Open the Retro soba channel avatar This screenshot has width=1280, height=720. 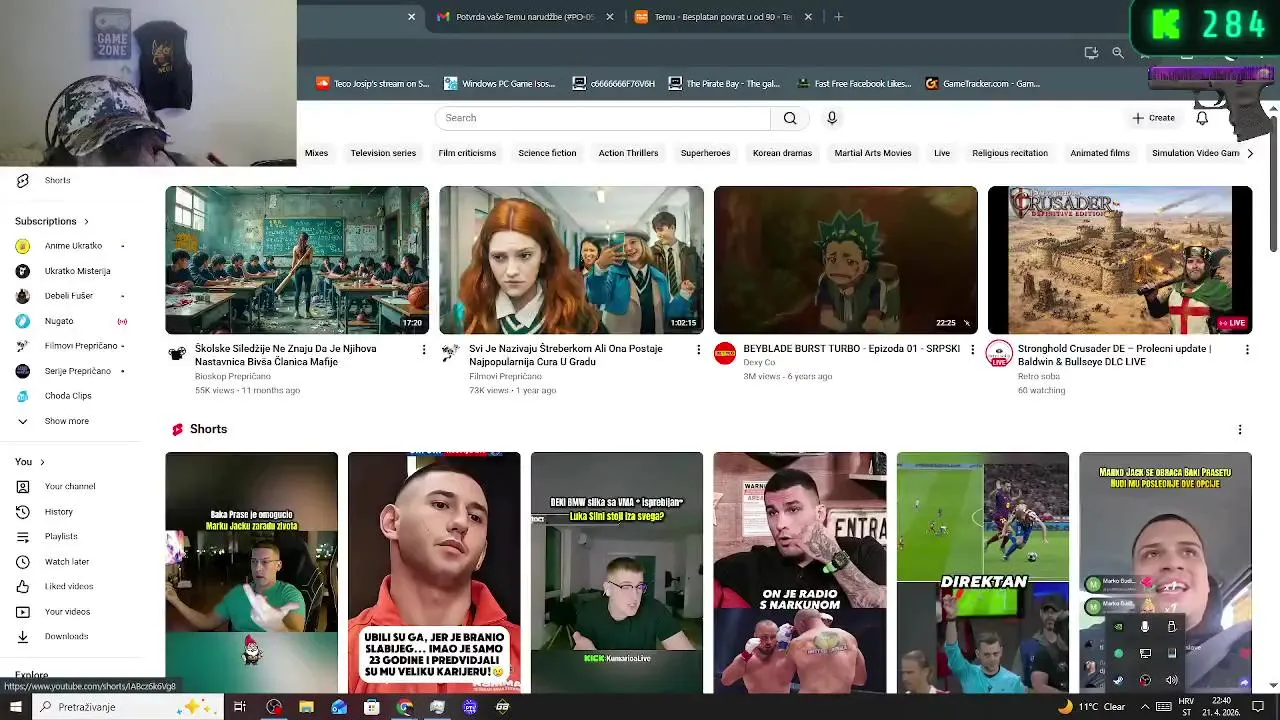click(x=999, y=354)
